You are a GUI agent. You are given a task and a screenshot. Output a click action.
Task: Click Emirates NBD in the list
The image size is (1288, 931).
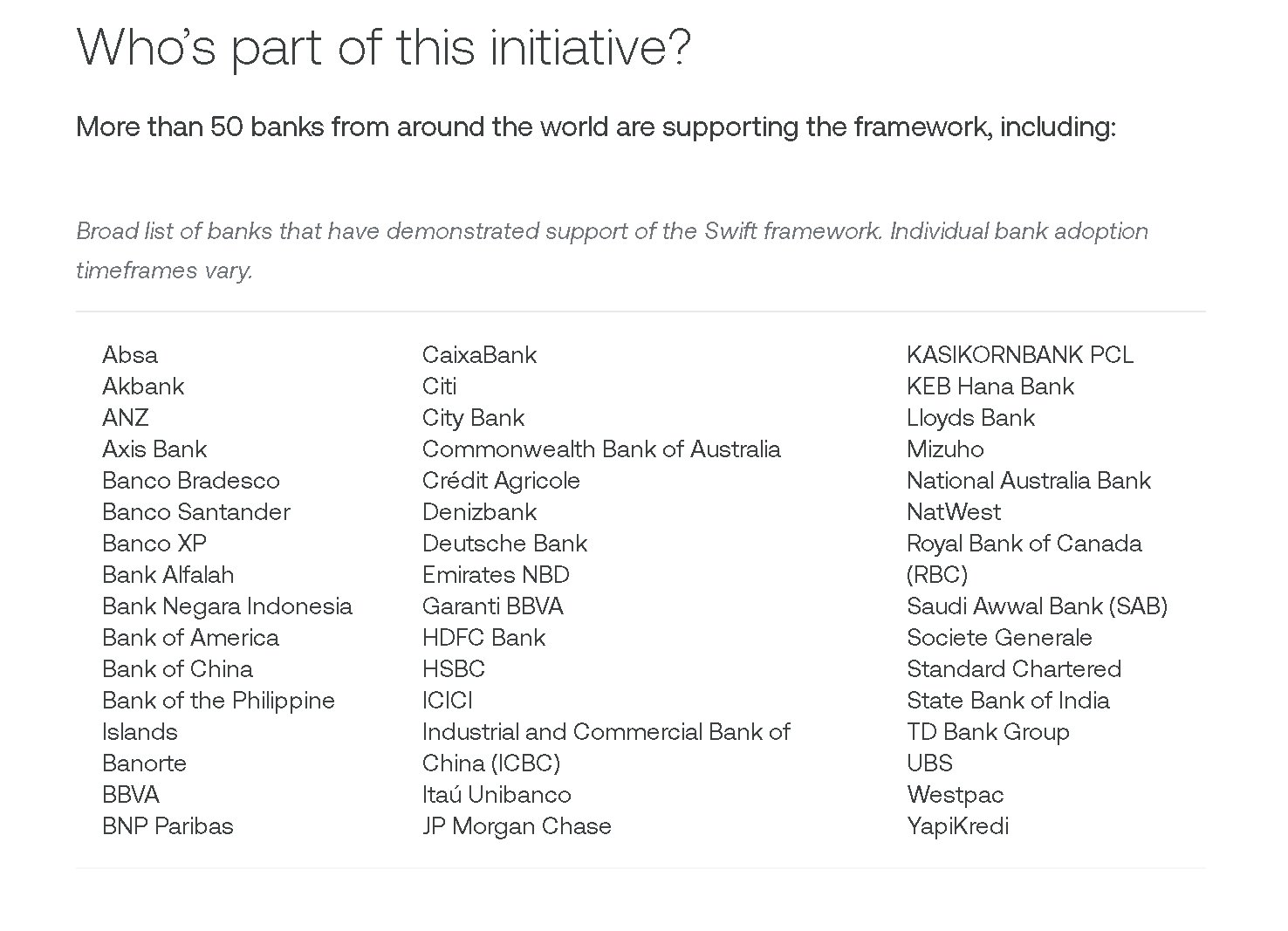[496, 575]
